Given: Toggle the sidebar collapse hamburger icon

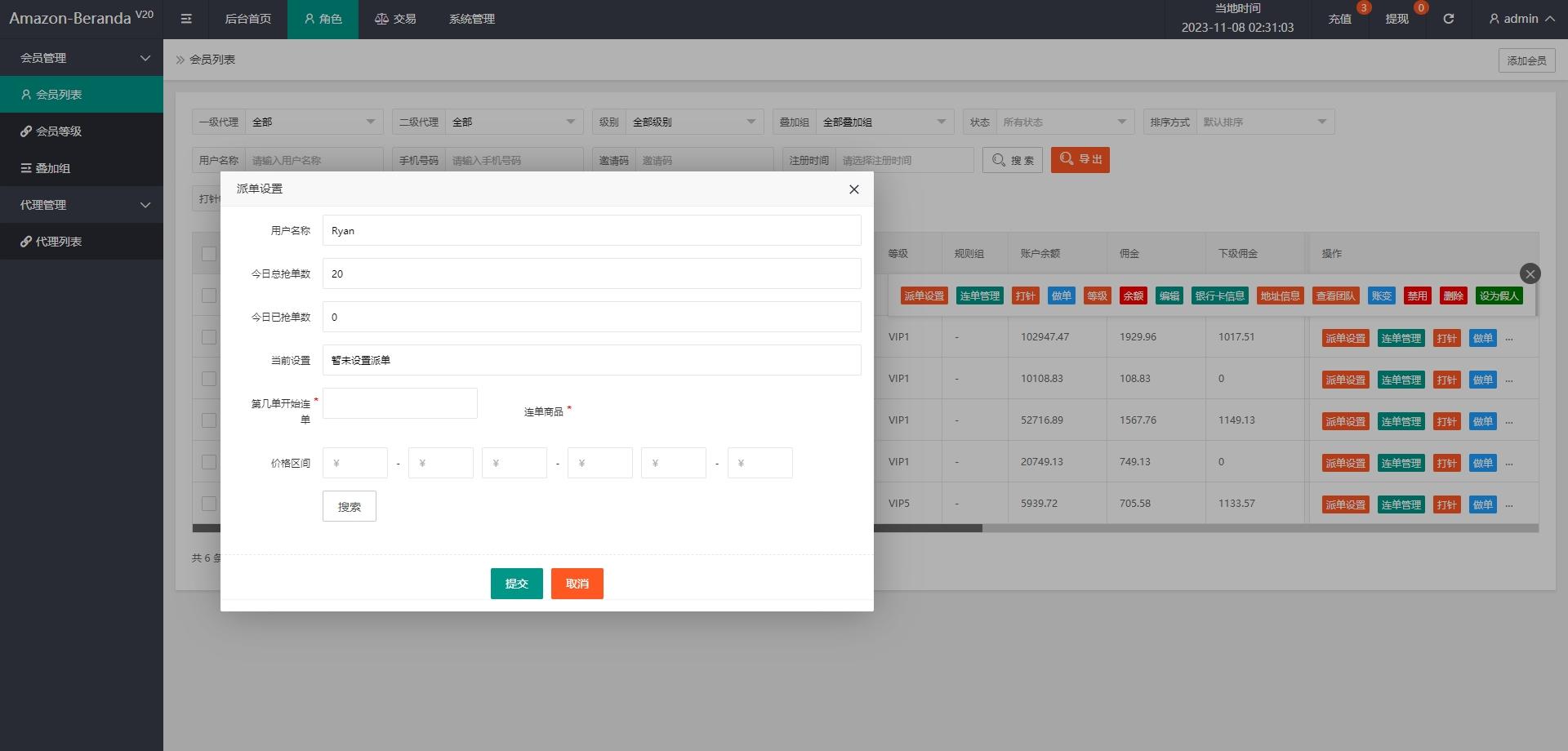Looking at the screenshot, I should (186, 19).
